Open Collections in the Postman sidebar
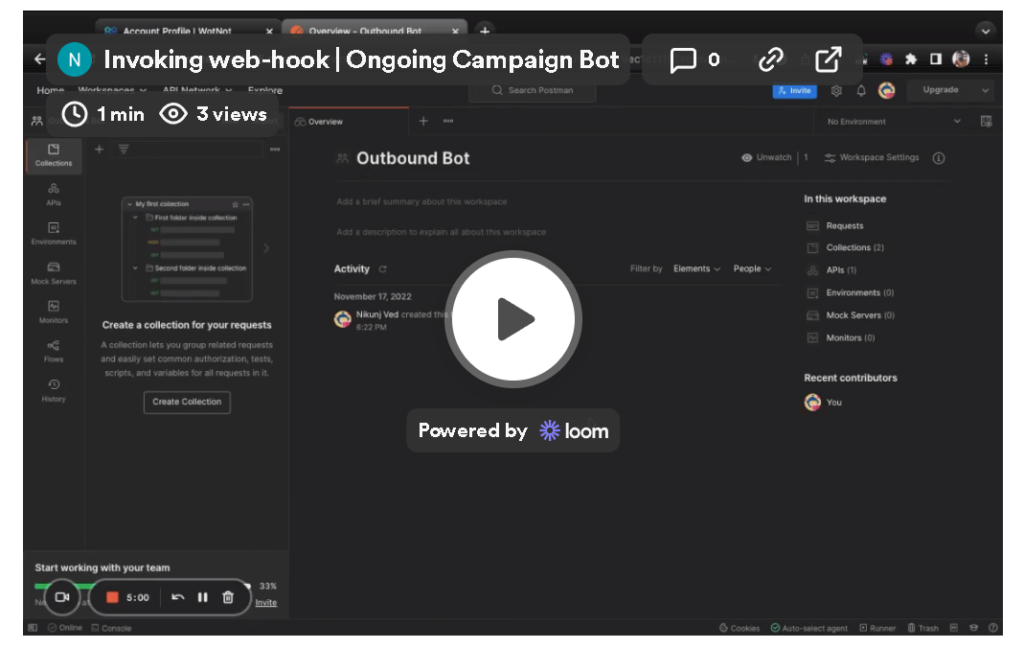 tap(54, 155)
